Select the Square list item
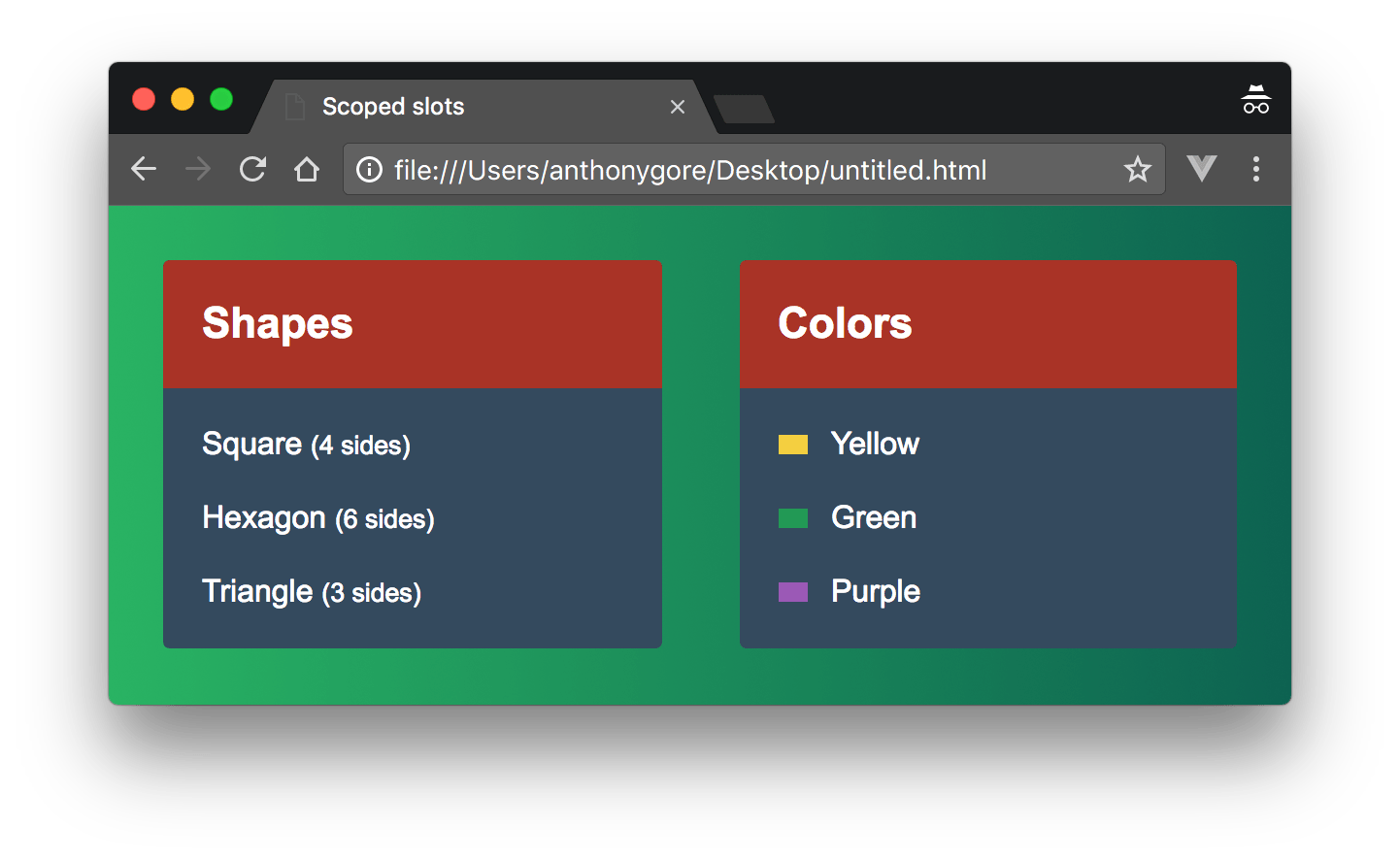 point(306,444)
